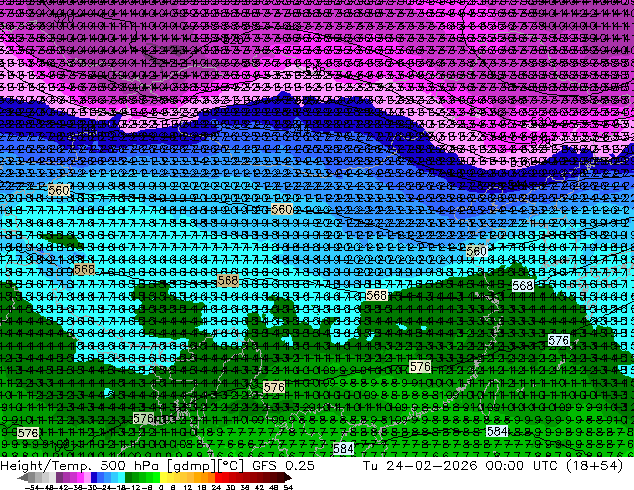Click the 'GFS 0.25' model label
Viewport: 634px width, 490px height.
(x=283, y=466)
